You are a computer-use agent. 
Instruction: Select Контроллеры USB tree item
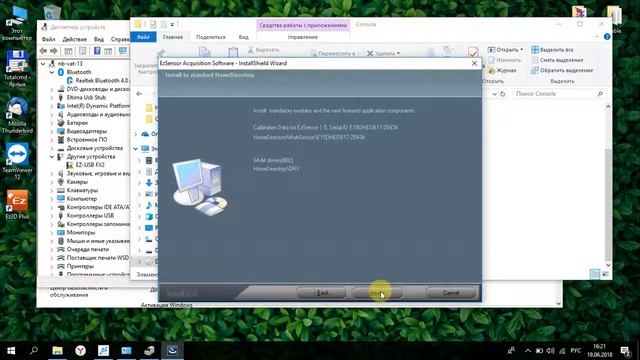point(90,216)
